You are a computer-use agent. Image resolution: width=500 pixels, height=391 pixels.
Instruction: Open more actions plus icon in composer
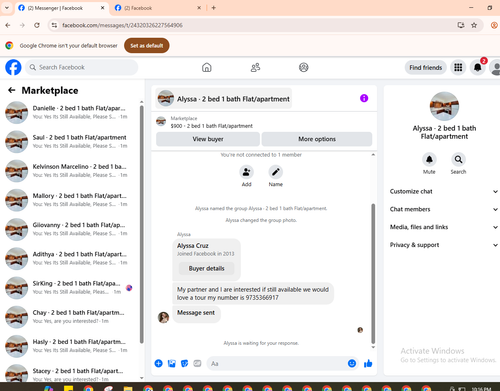159,363
